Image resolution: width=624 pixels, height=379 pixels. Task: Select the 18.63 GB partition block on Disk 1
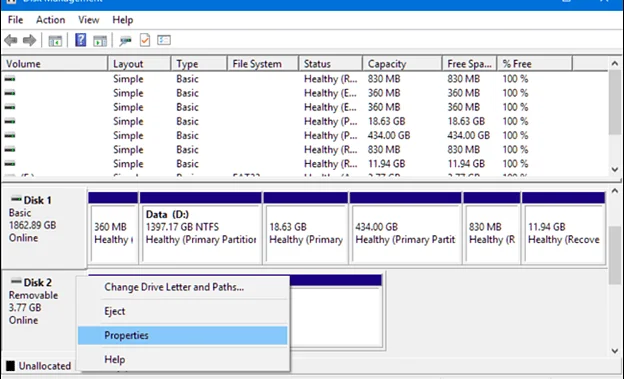pyautogui.click(x=306, y=228)
